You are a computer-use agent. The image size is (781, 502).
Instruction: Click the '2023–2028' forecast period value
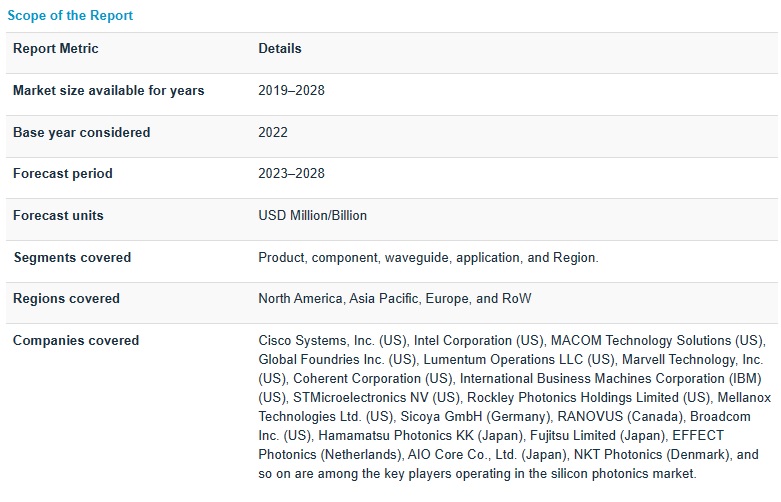tap(291, 174)
